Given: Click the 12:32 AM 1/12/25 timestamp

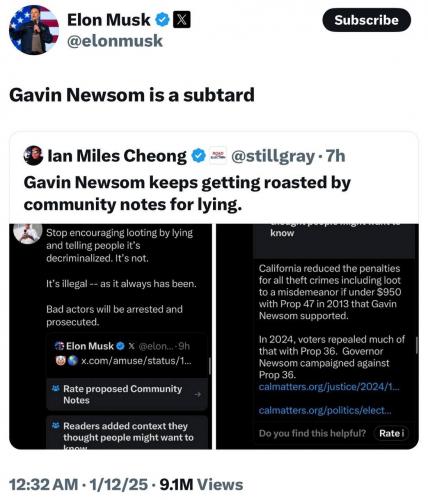Looking at the screenshot, I should [78, 485].
